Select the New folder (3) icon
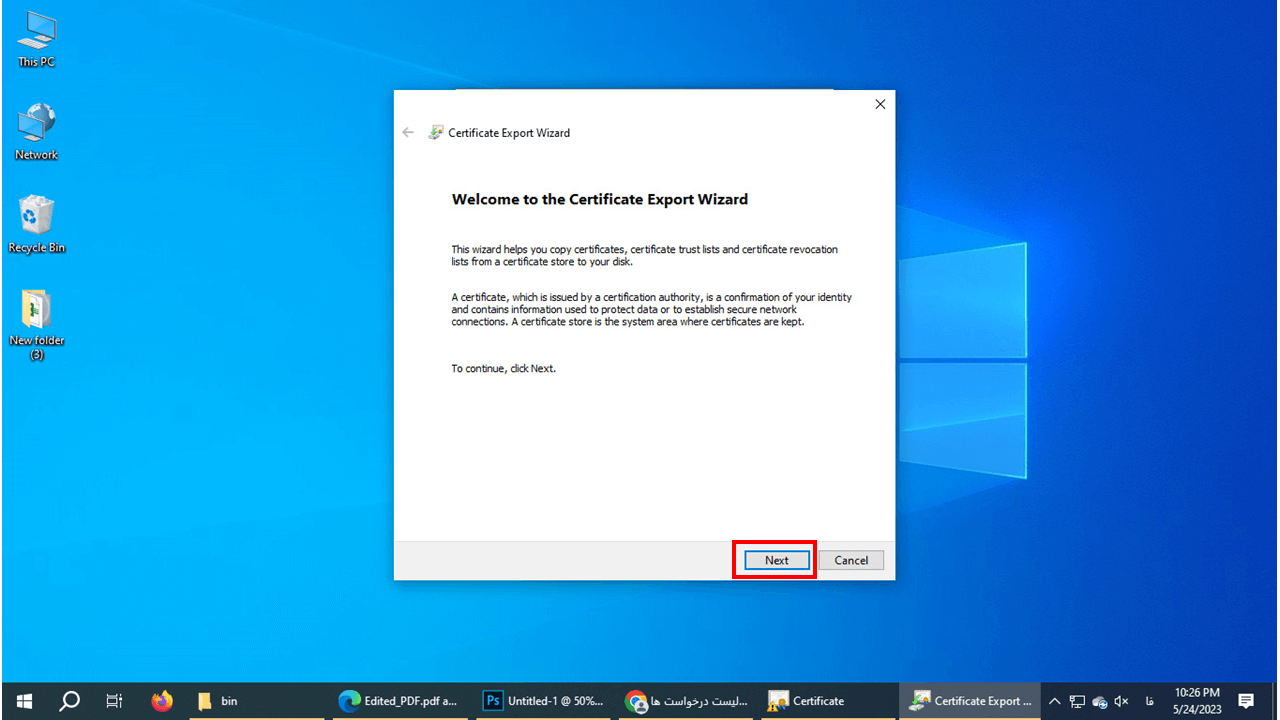Image resolution: width=1280 pixels, height=720 pixels. [36, 318]
